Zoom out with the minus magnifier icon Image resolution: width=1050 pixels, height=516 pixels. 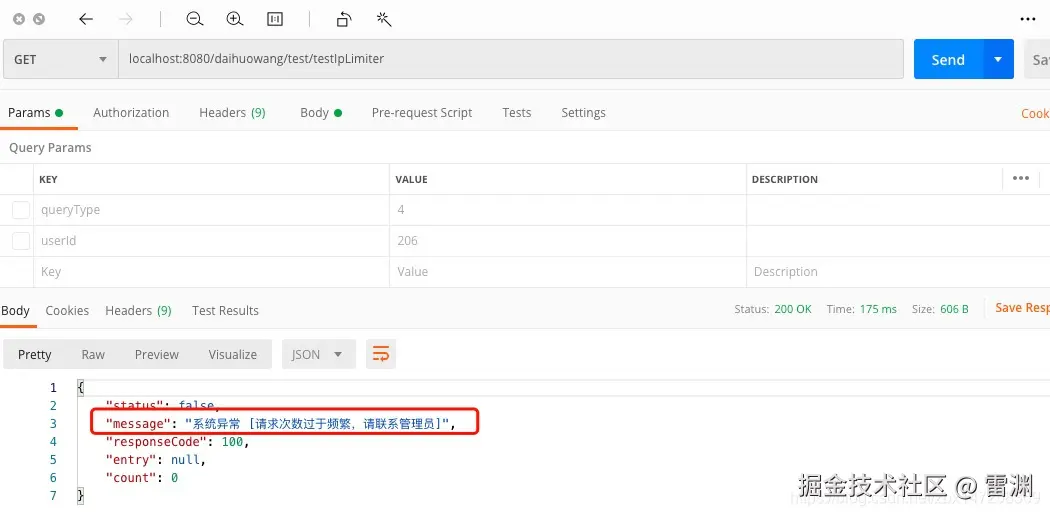(195, 19)
